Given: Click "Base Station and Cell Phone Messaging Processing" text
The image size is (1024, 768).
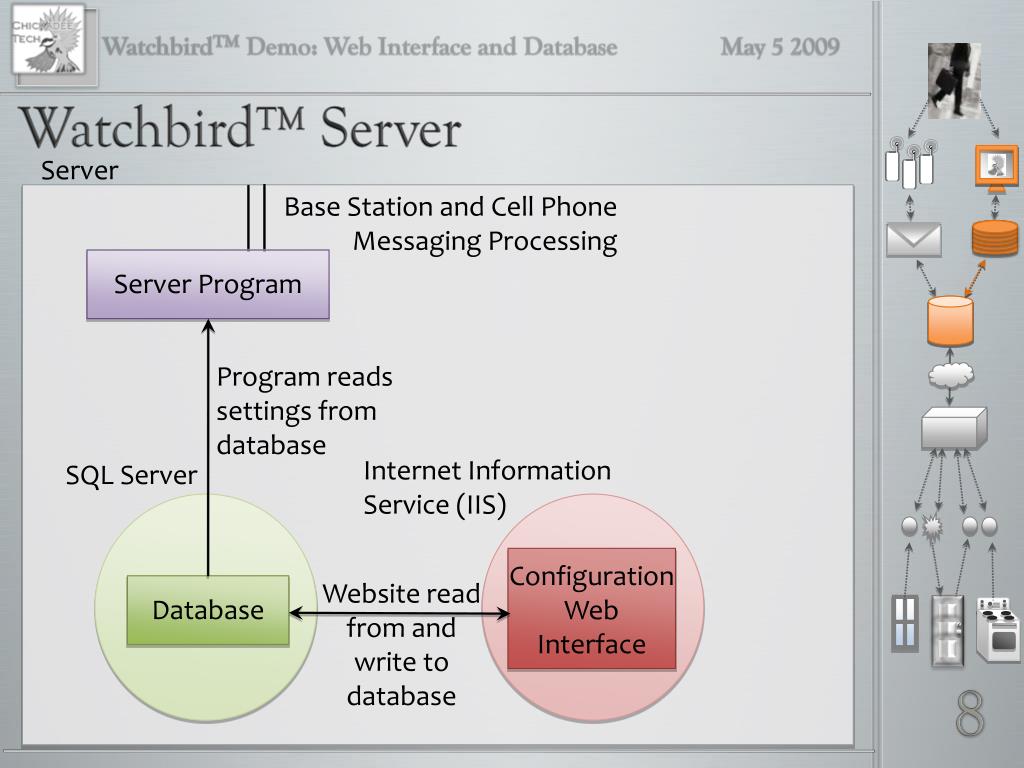Looking at the screenshot, I should point(451,224).
